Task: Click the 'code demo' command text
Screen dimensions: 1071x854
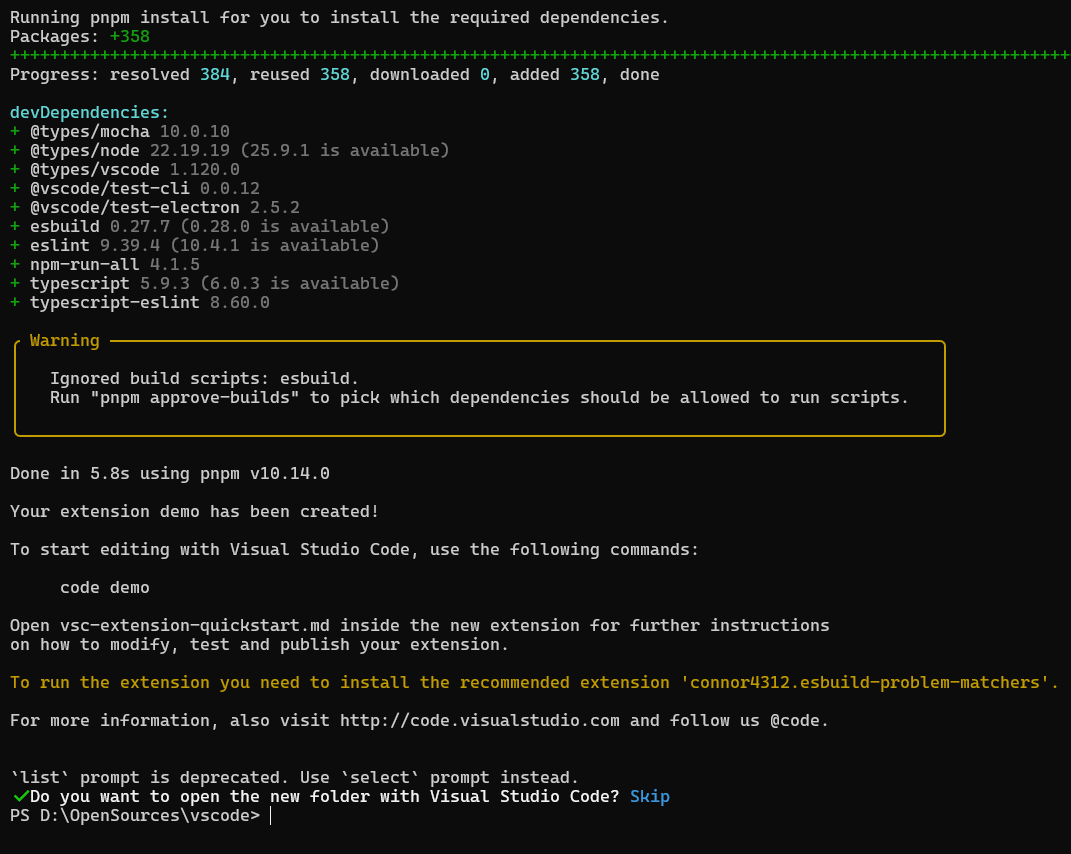Action: coord(105,588)
